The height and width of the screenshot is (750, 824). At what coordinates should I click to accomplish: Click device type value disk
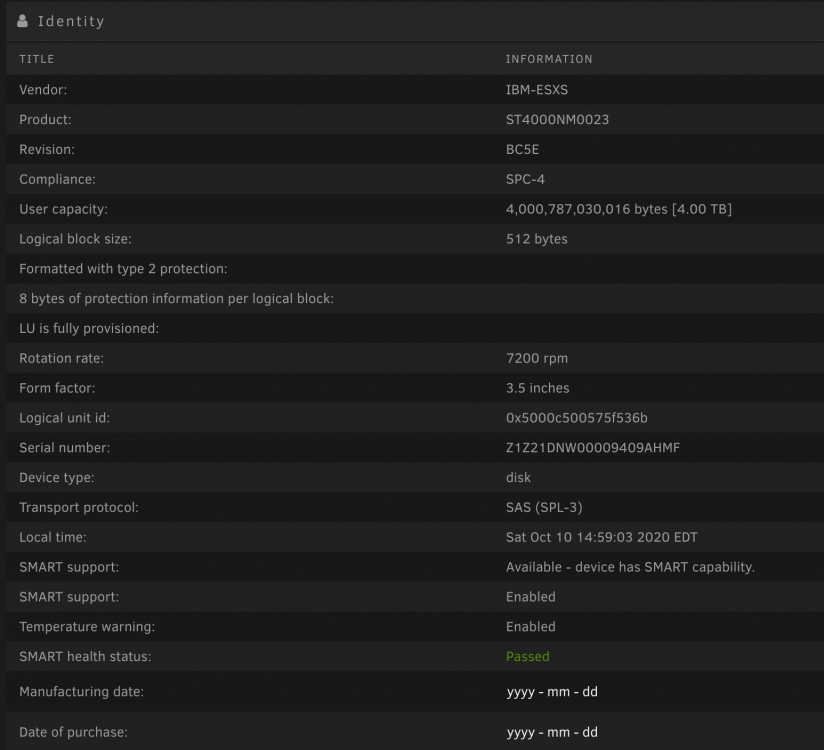(518, 478)
